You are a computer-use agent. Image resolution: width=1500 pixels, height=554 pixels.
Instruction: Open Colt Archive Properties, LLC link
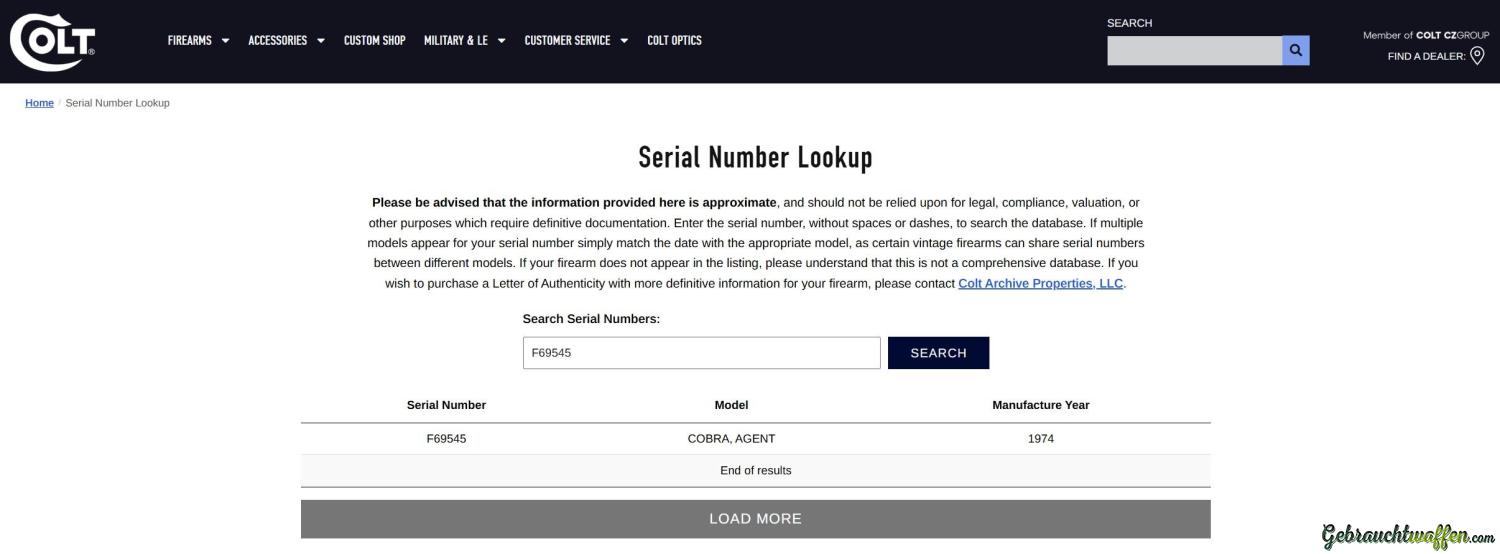1040,283
